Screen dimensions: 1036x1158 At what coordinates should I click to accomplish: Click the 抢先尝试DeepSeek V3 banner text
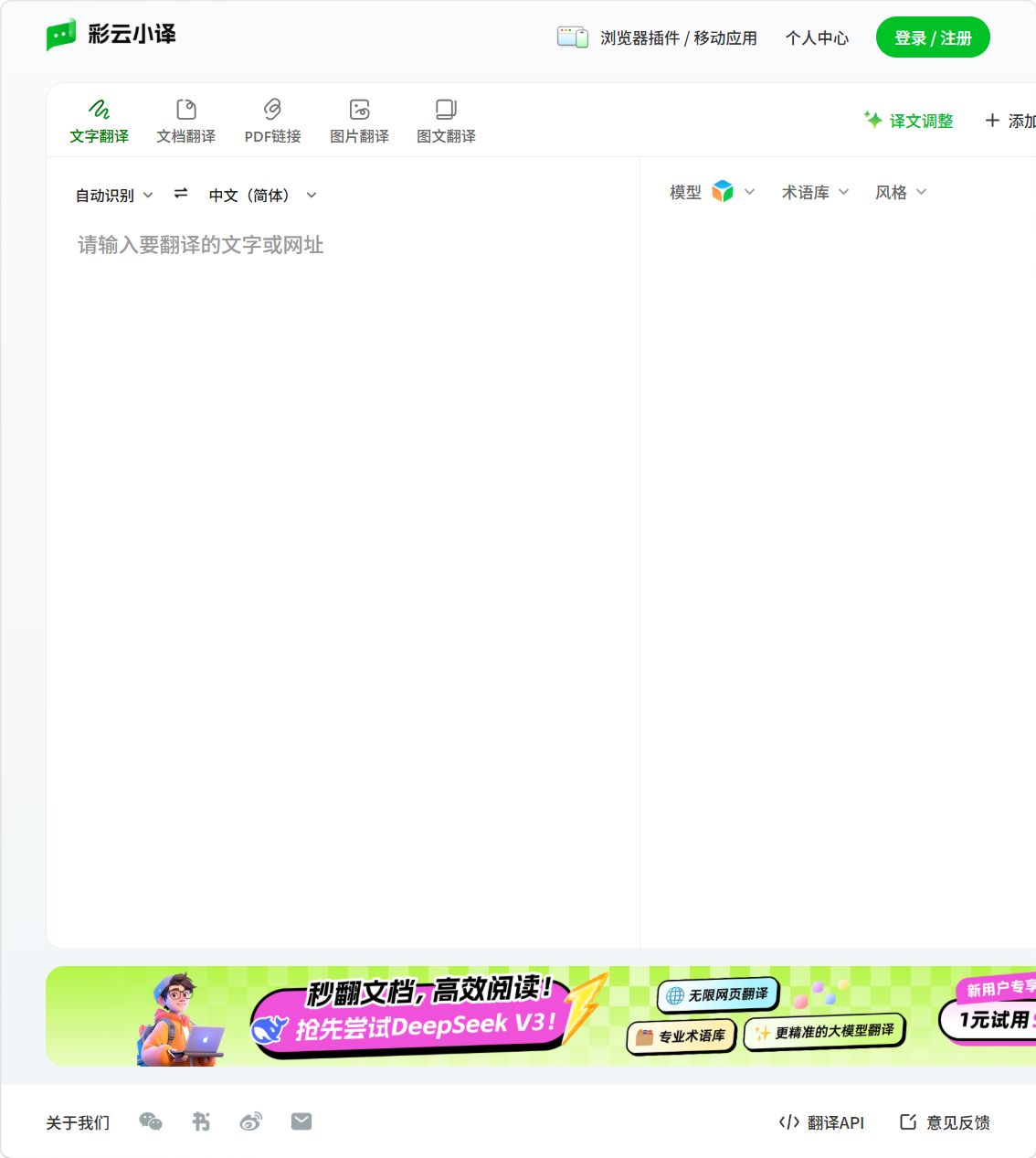pos(426,1025)
